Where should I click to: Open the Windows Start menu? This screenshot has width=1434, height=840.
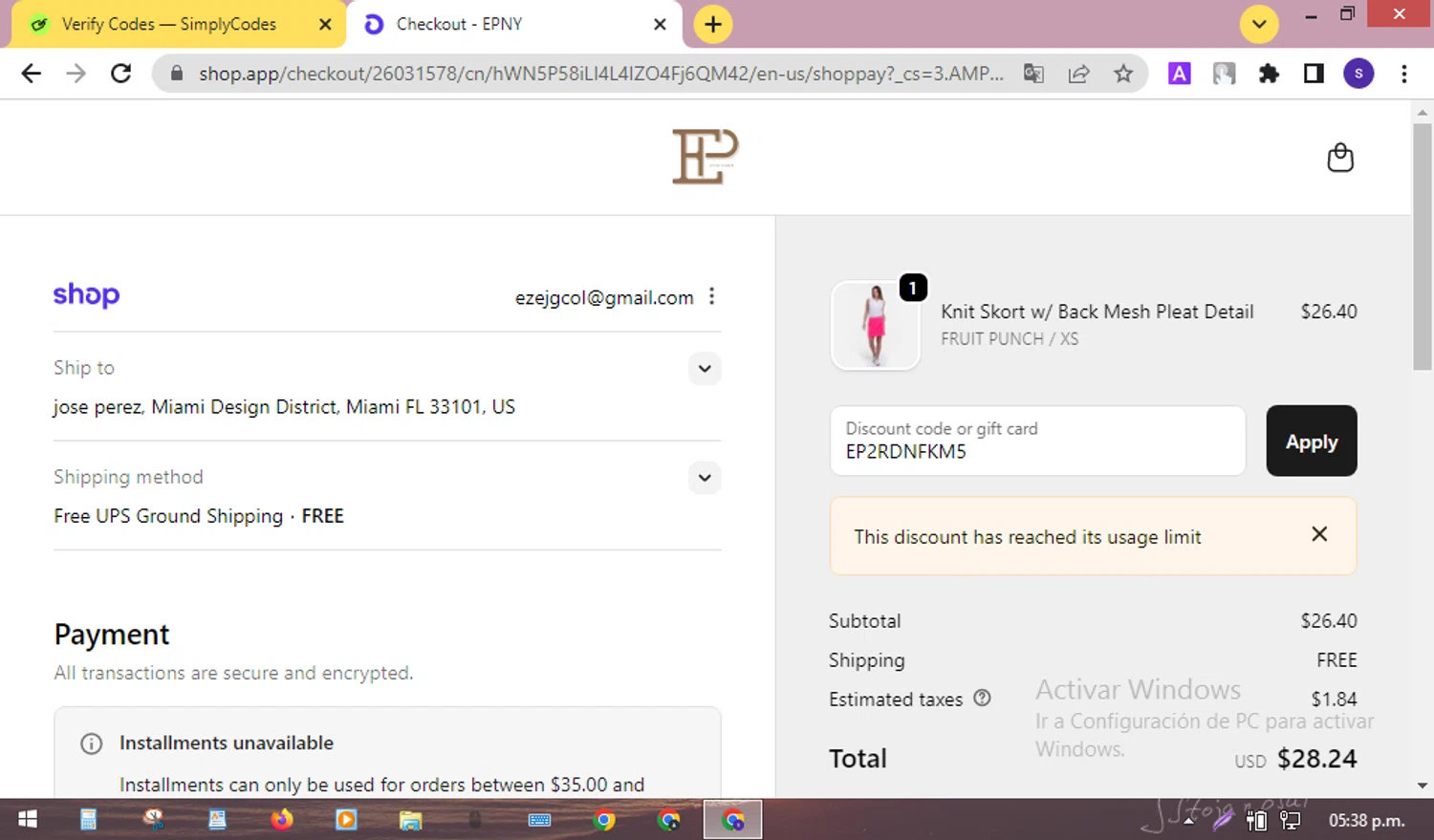(28, 819)
